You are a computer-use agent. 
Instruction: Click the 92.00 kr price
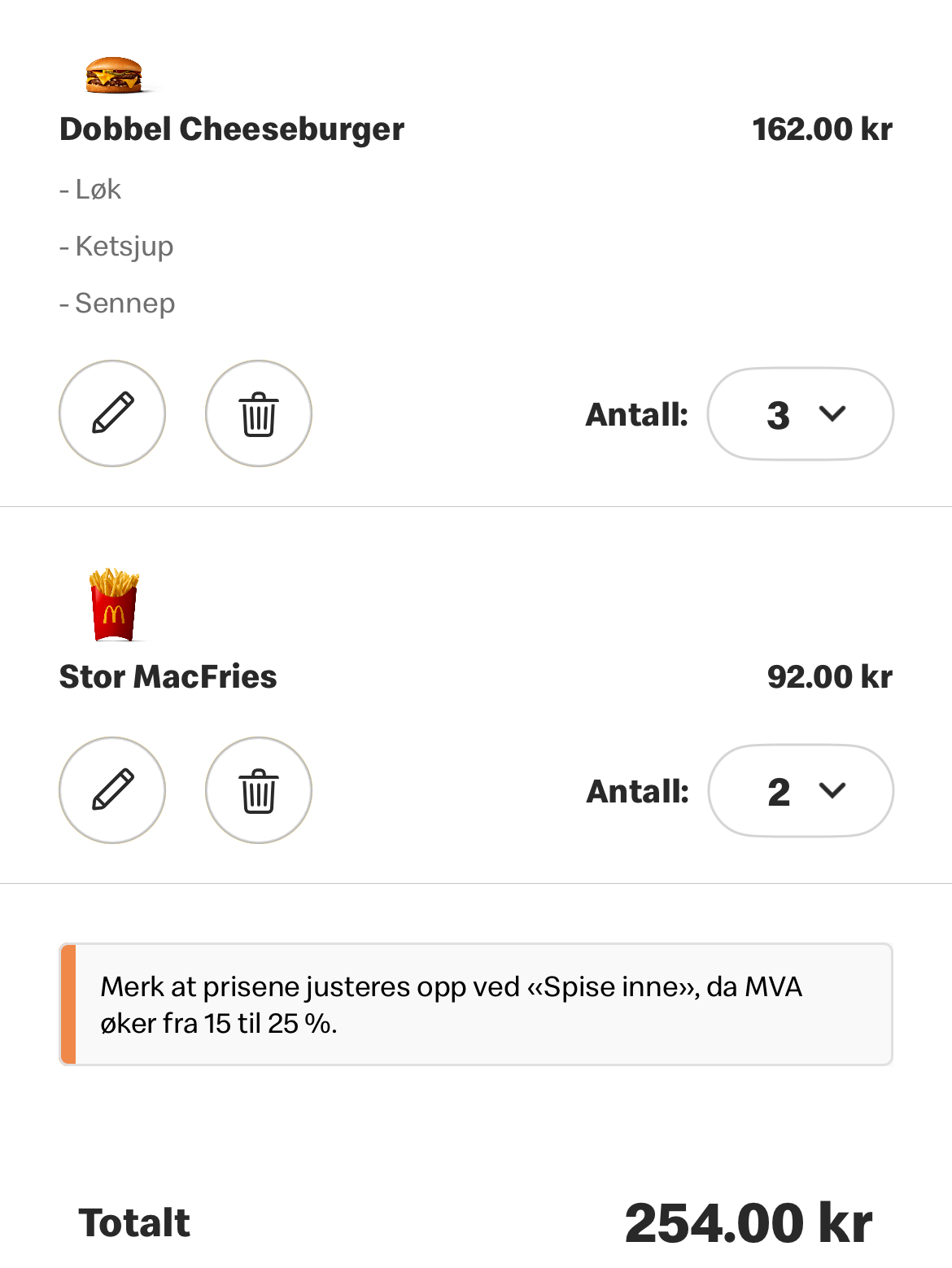(830, 677)
